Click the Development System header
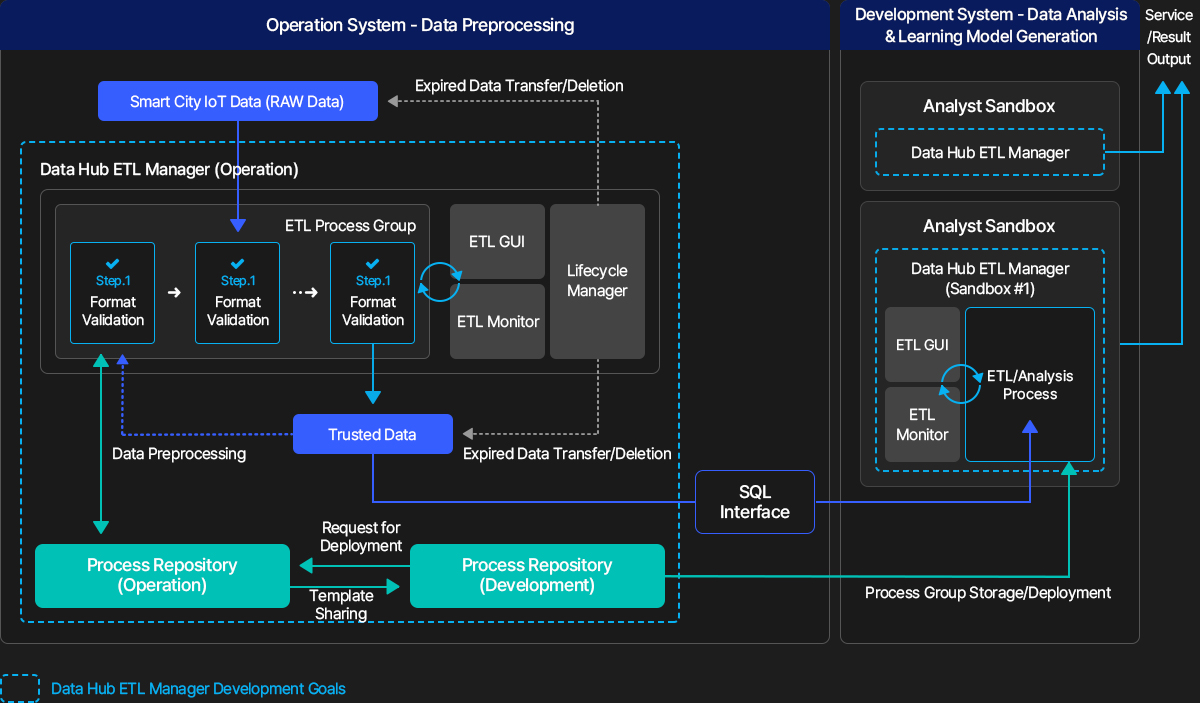The image size is (1200, 703). [990, 25]
